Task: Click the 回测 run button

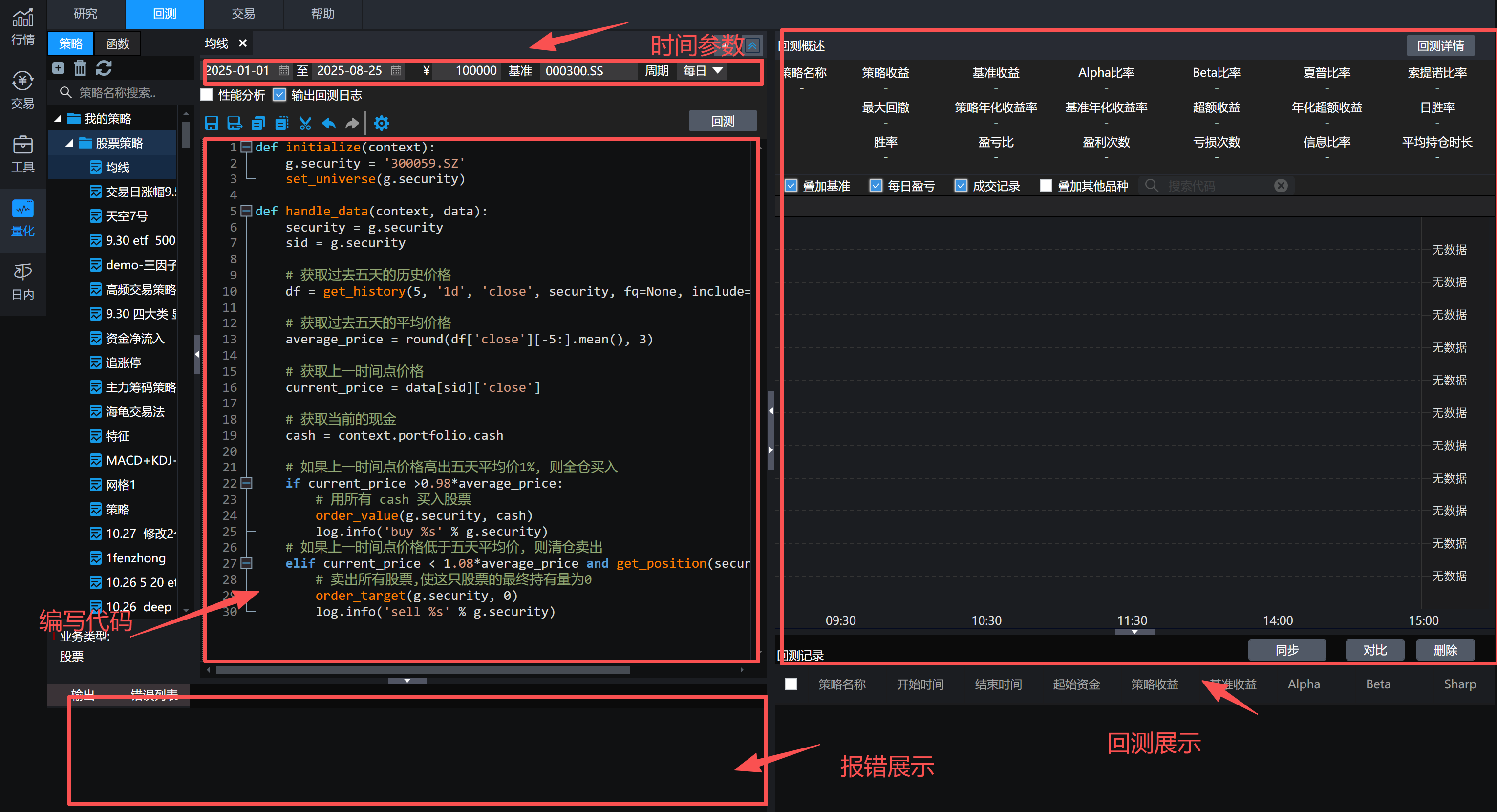Action: click(722, 121)
